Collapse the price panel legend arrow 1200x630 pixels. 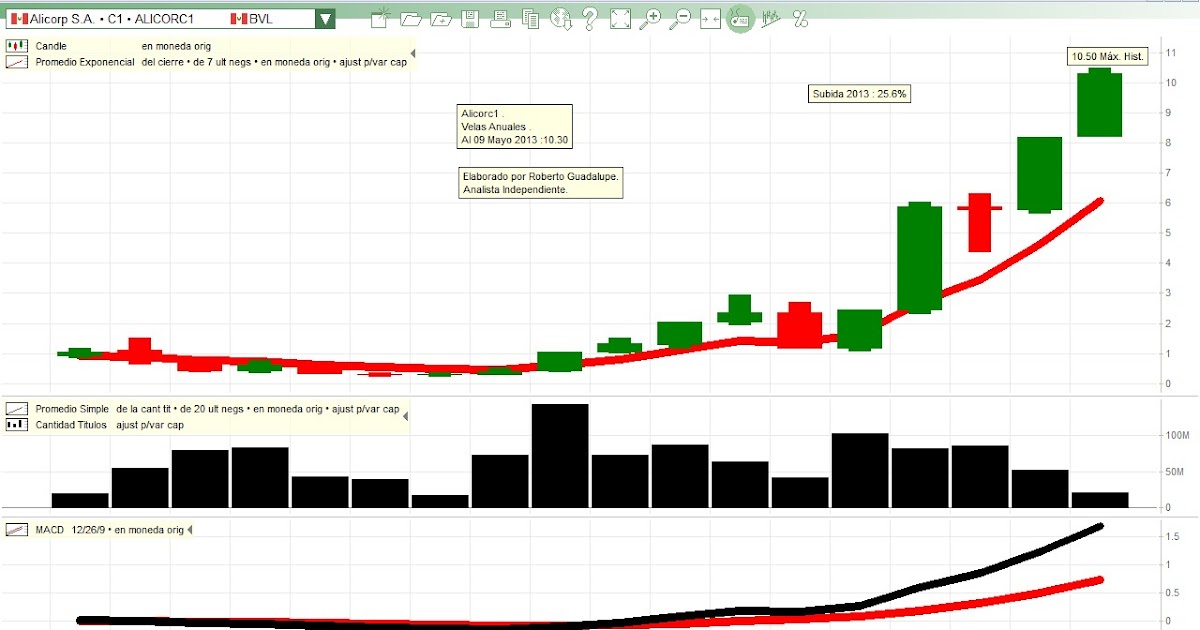(x=413, y=53)
